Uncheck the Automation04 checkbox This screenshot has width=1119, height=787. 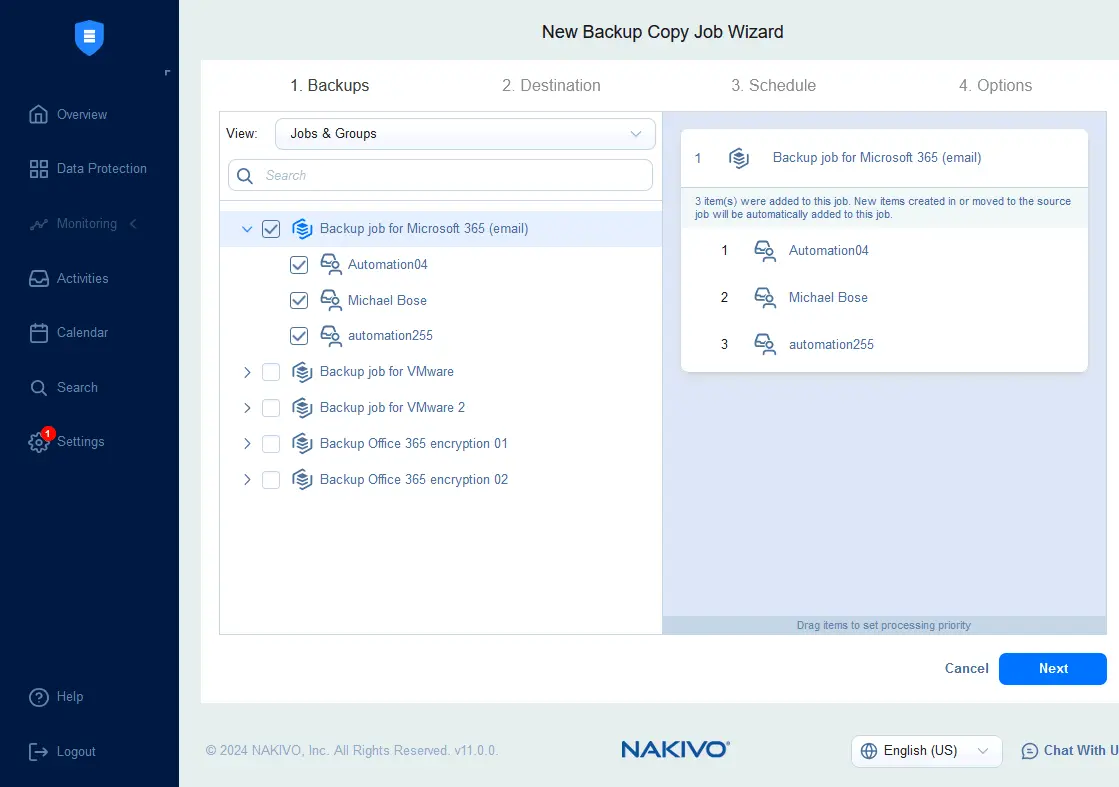click(299, 265)
